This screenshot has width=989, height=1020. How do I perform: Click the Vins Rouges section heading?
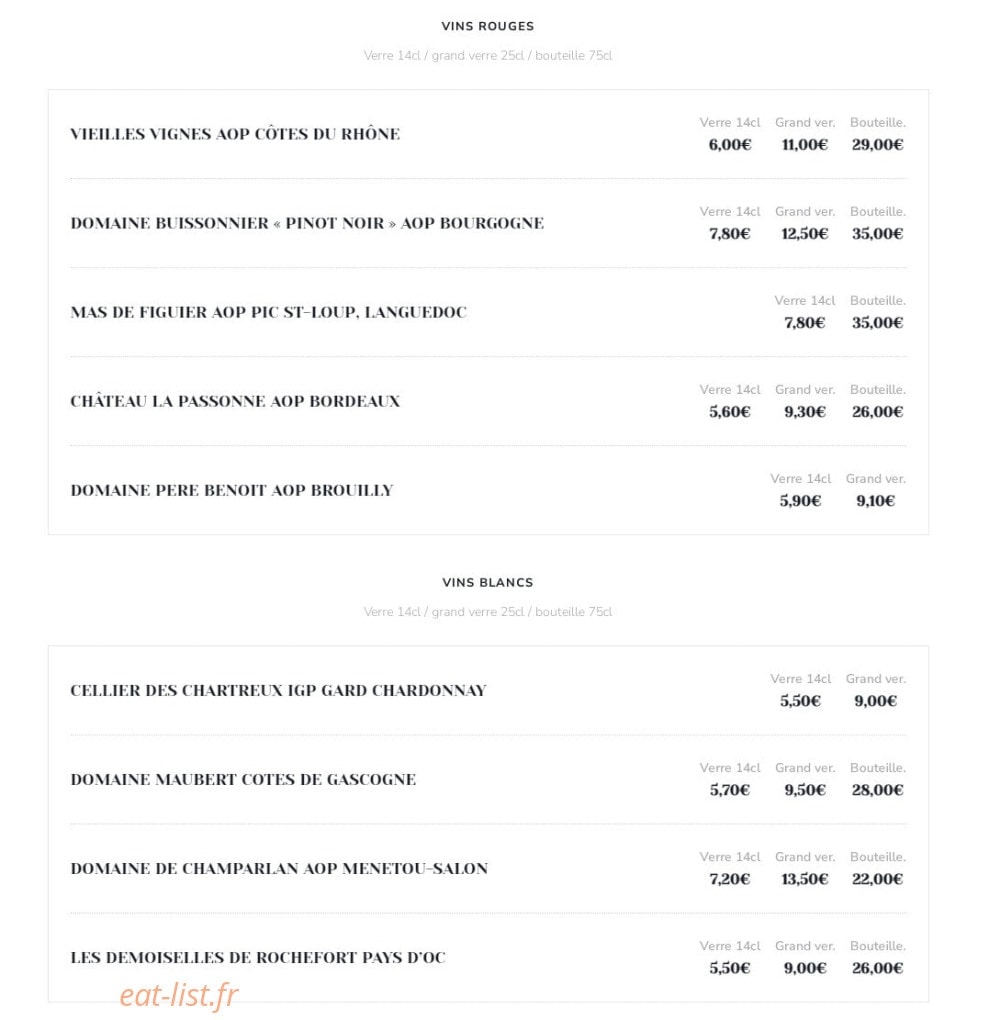(487, 27)
